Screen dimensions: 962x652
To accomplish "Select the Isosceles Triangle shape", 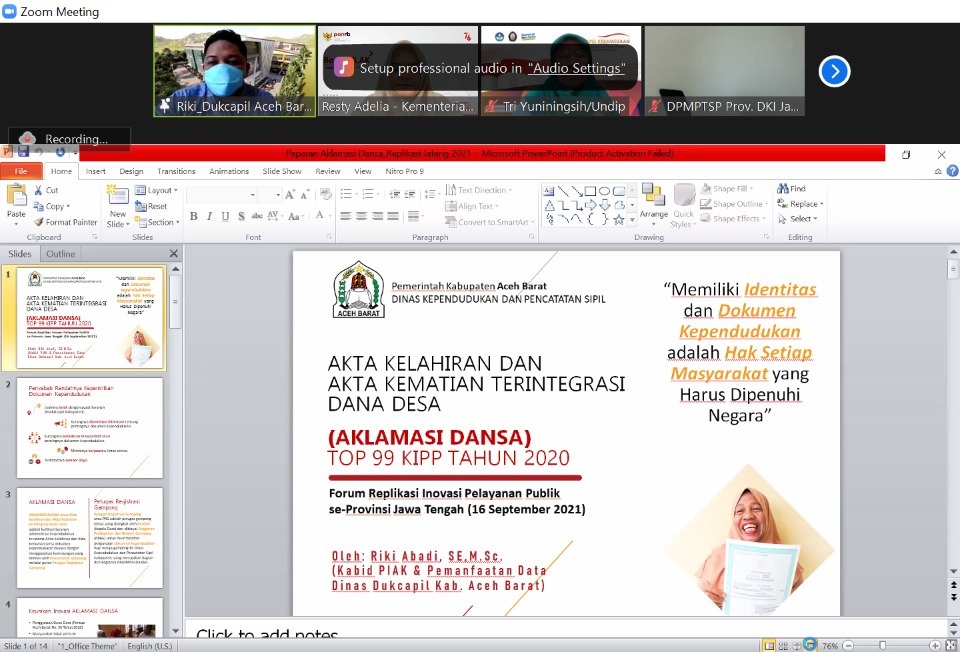I will click(x=549, y=205).
